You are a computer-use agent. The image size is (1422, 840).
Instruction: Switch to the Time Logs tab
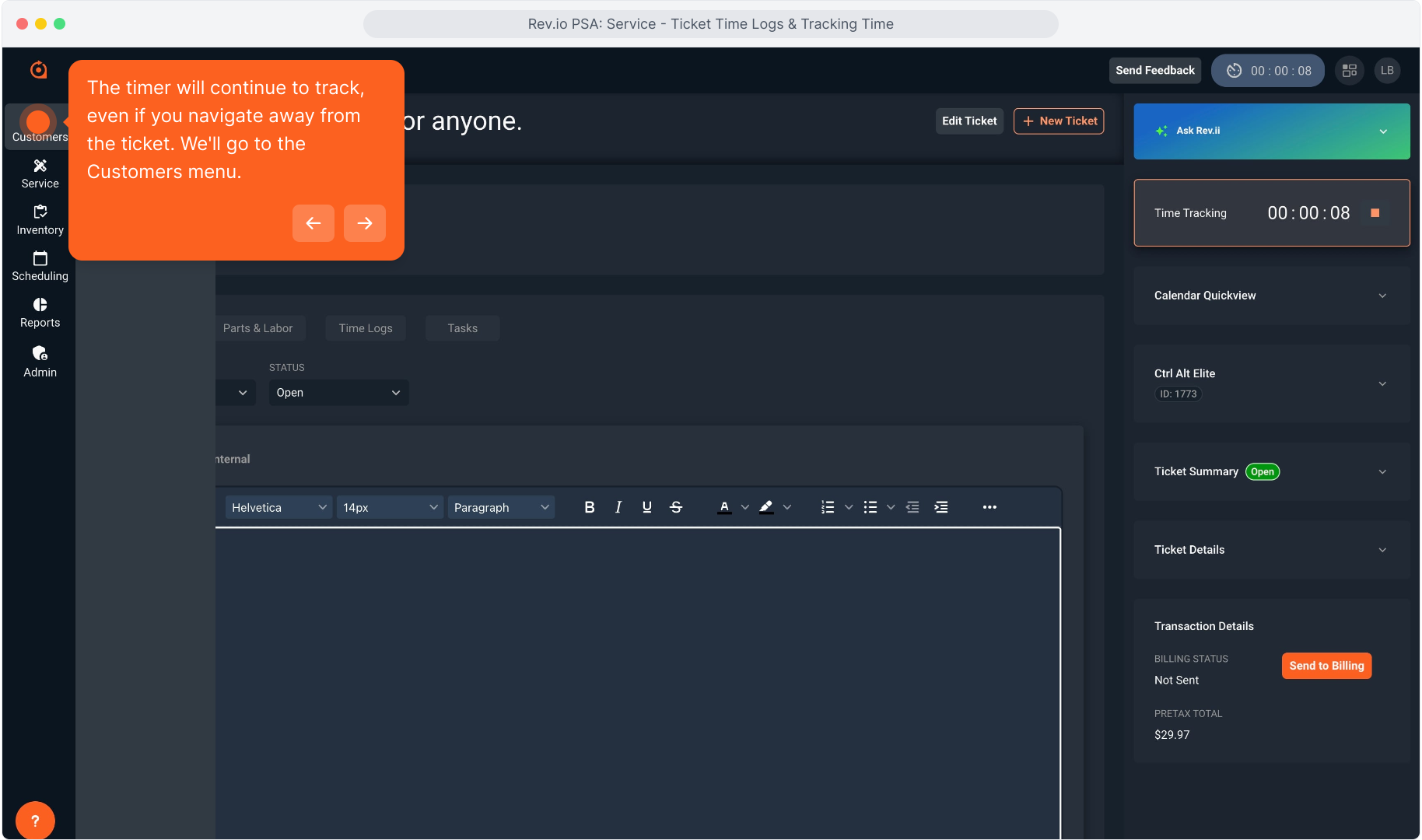[366, 328]
